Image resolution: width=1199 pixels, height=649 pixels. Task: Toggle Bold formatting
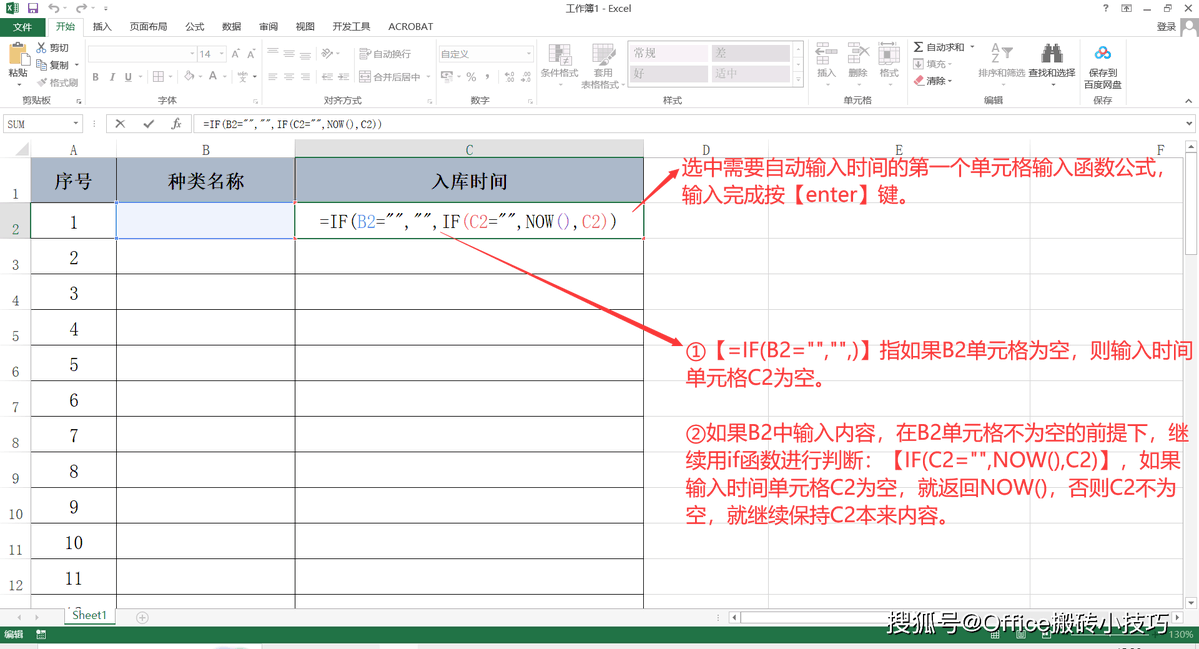tap(96, 76)
